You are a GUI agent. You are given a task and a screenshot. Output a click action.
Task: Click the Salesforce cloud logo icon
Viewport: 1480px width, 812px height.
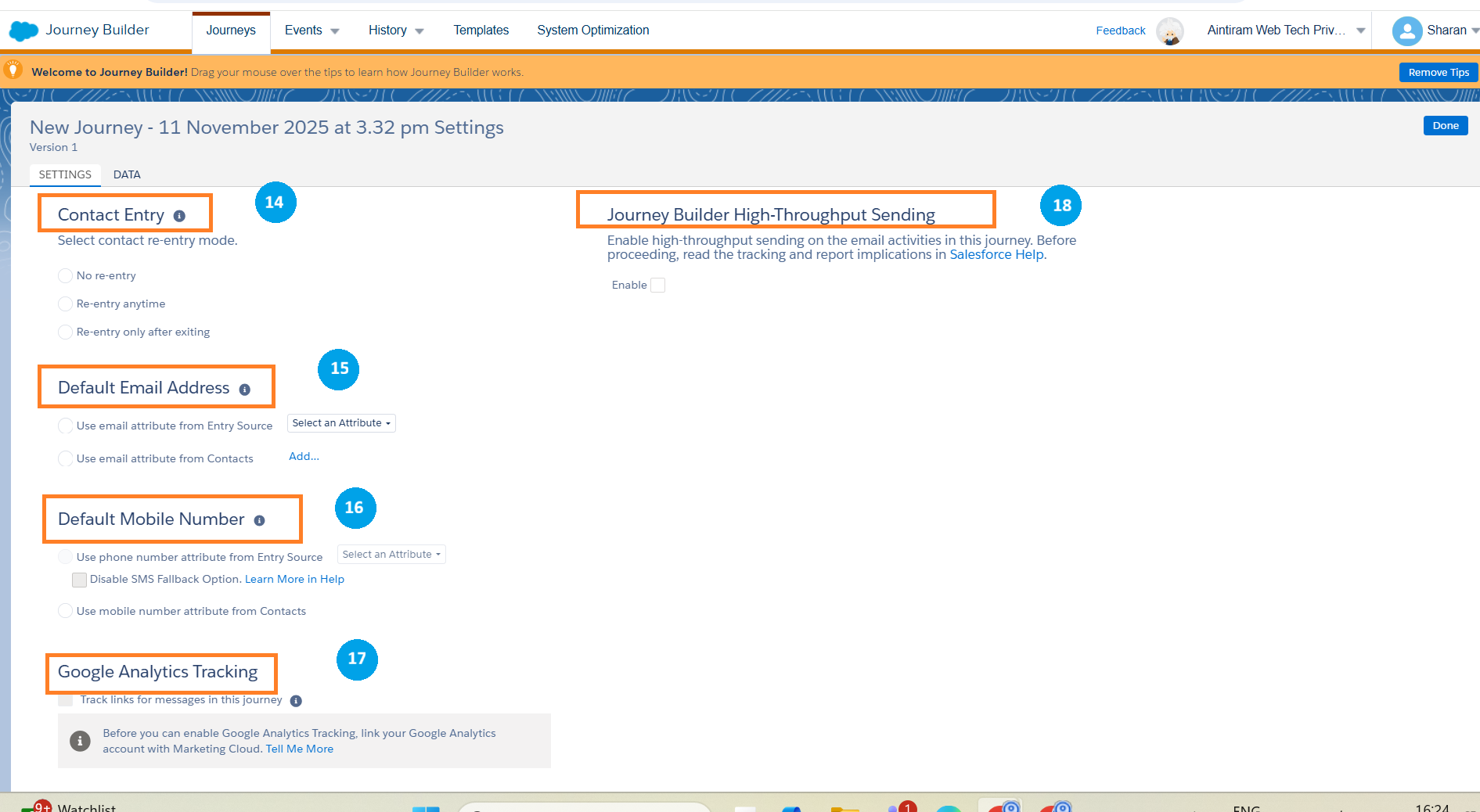tap(23, 31)
